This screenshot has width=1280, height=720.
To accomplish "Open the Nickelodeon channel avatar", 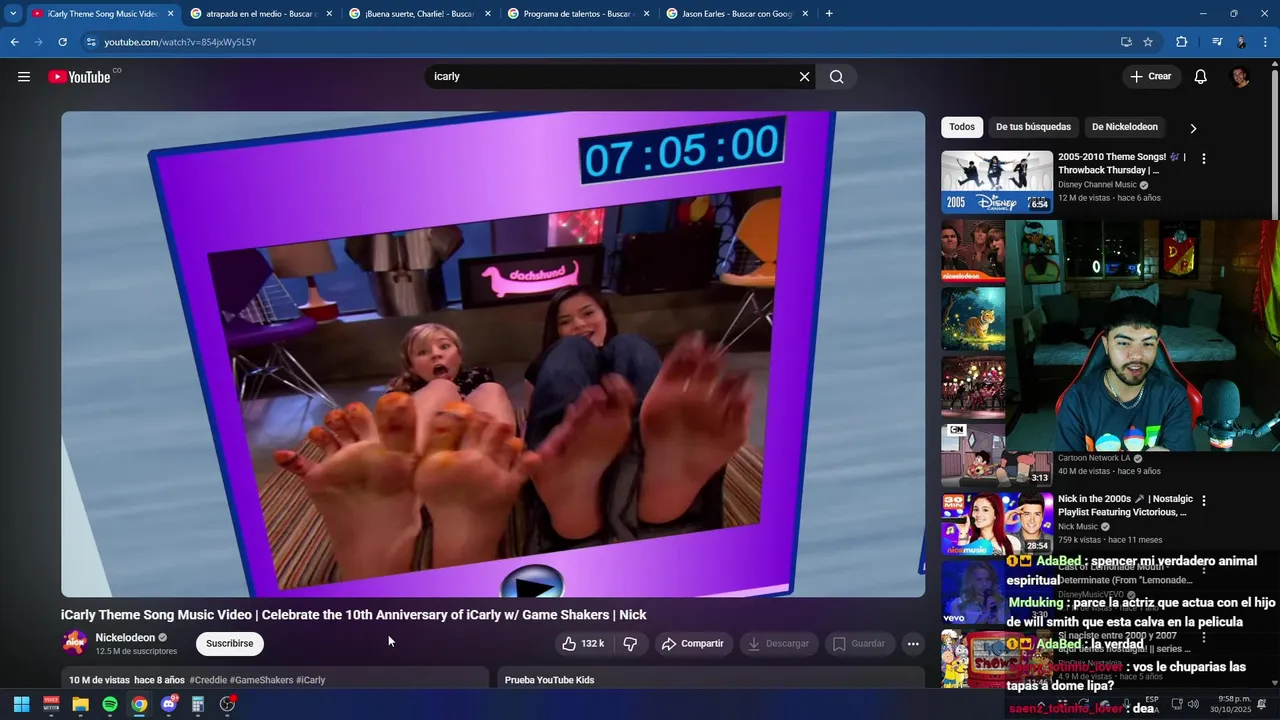I will tap(75, 643).
